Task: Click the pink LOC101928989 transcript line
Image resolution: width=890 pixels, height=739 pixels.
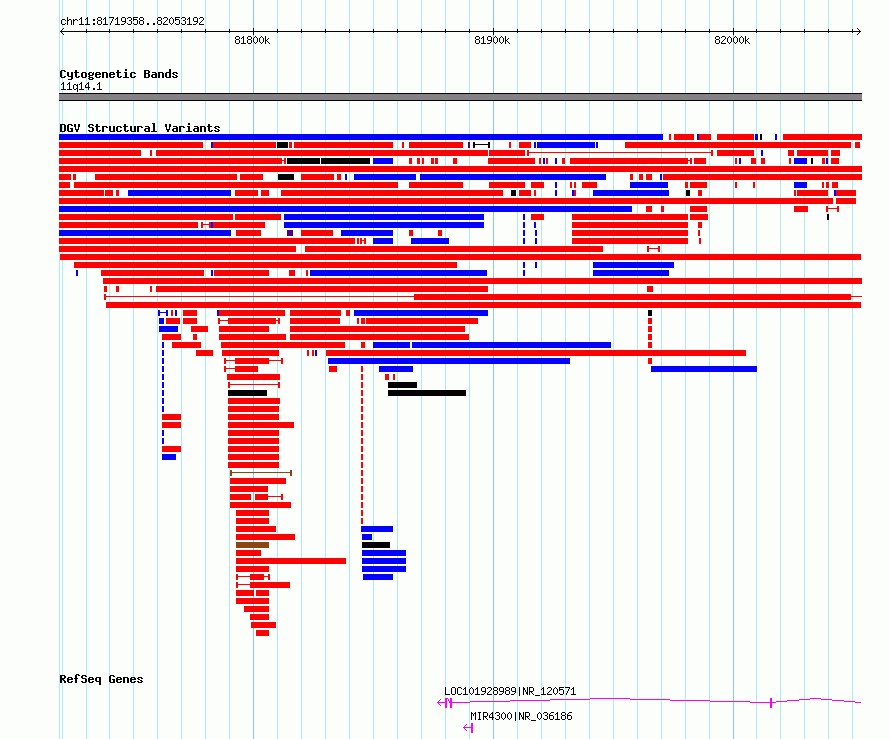Action: 649,702
